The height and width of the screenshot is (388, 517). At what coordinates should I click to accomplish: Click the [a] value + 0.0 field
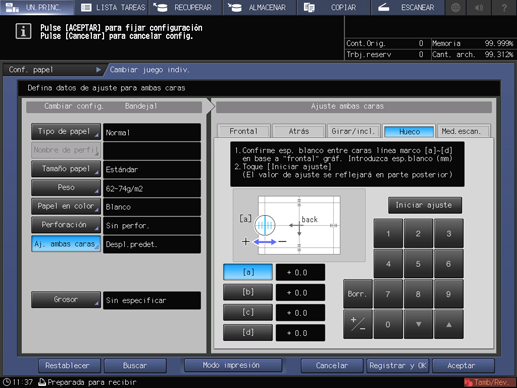point(300,272)
